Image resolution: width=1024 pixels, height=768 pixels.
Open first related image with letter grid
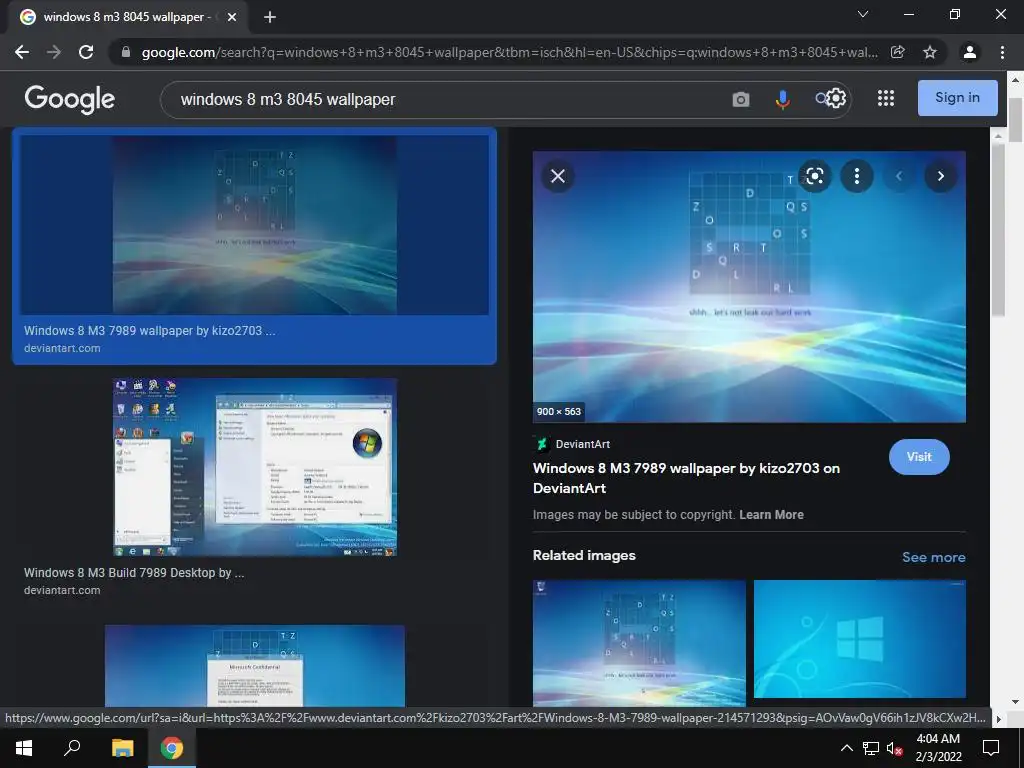pyautogui.click(x=639, y=643)
